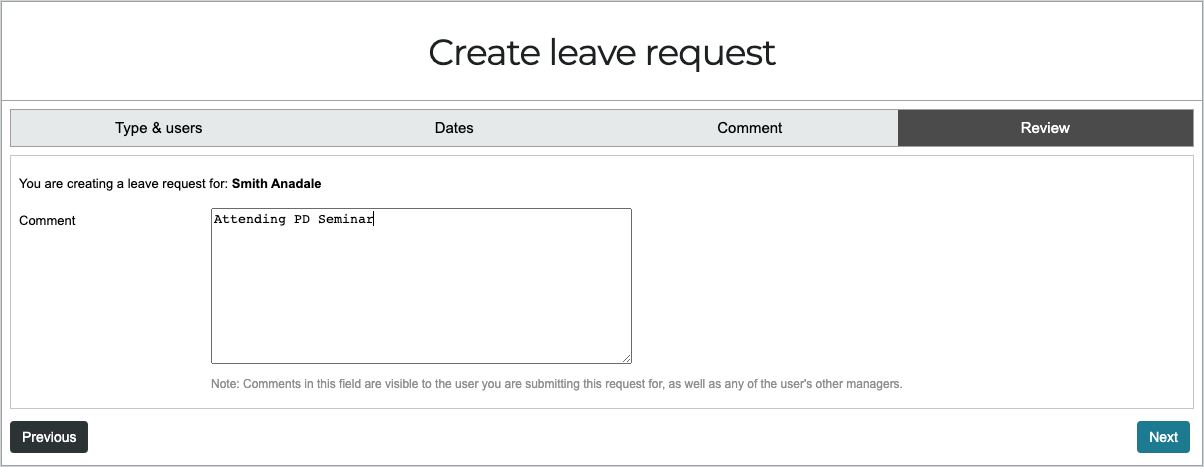Screen dimensions: 1204x467
Task: Click the gray note under the comment box
Action: [557, 384]
